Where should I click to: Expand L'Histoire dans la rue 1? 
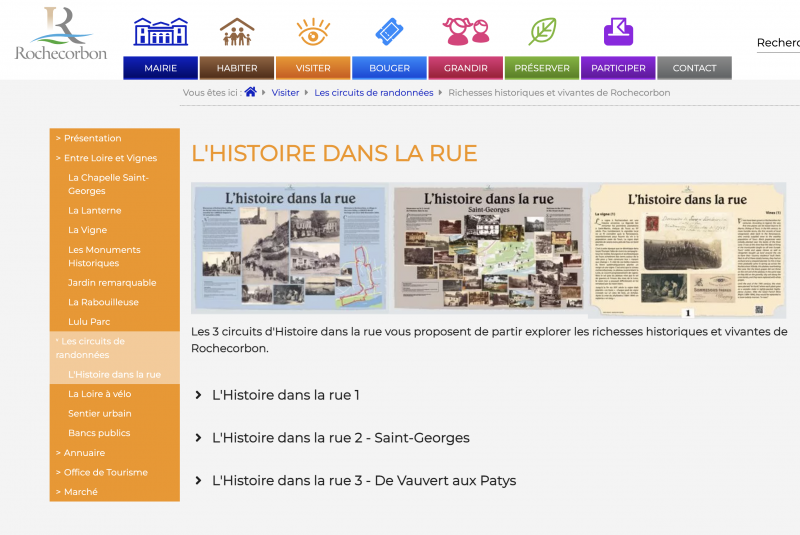(x=285, y=395)
